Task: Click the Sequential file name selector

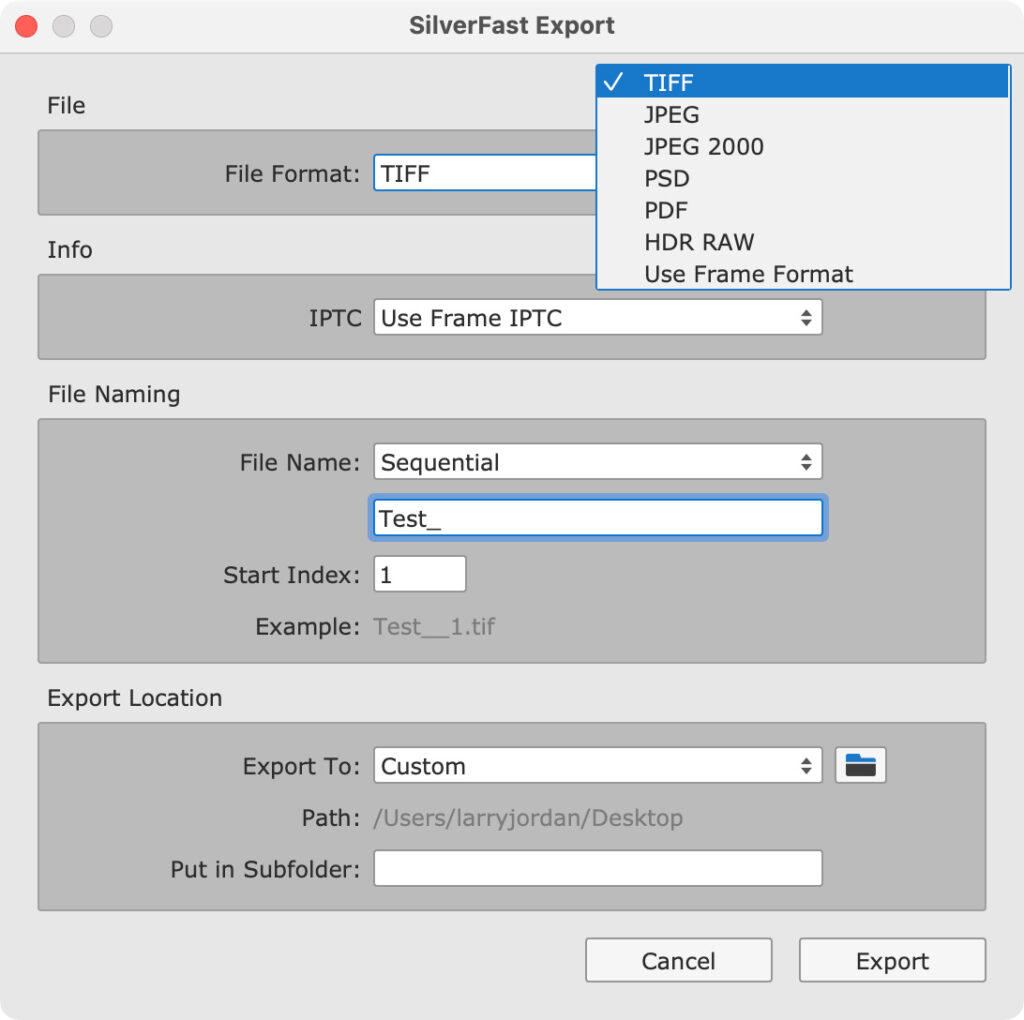Action: pos(597,462)
